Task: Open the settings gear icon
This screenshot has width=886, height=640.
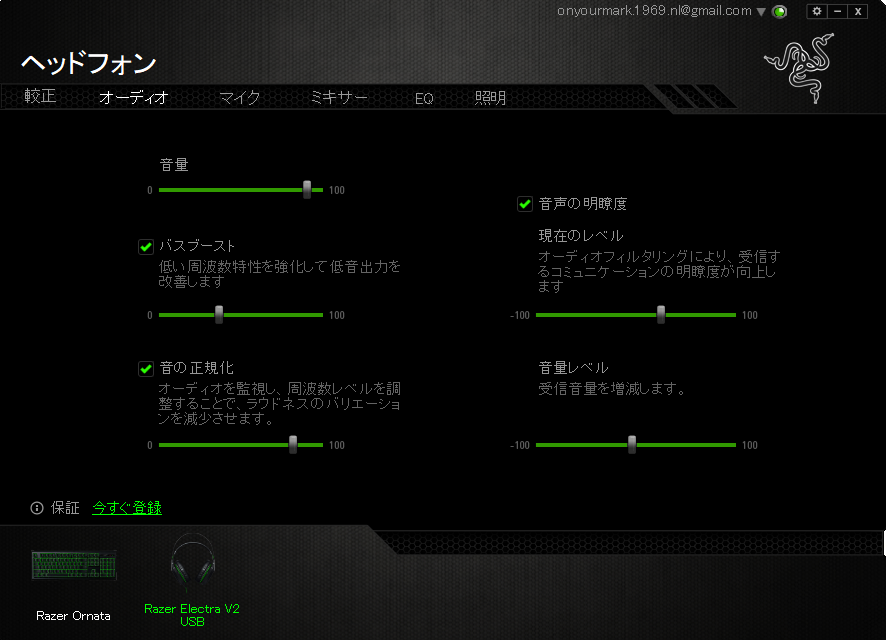Action: click(x=816, y=11)
